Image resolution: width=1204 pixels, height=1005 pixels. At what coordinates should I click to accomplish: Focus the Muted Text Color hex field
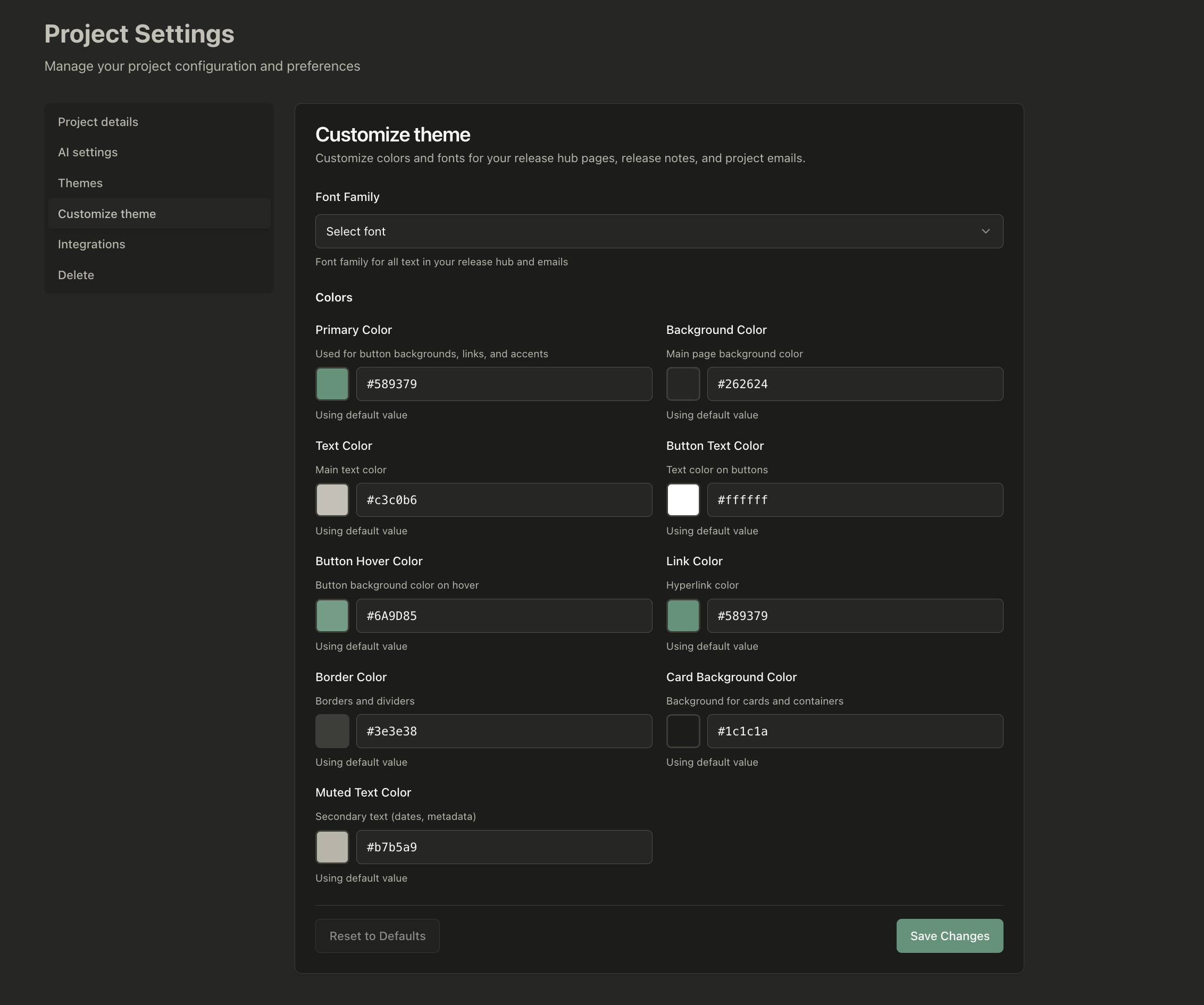pyautogui.click(x=504, y=847)
